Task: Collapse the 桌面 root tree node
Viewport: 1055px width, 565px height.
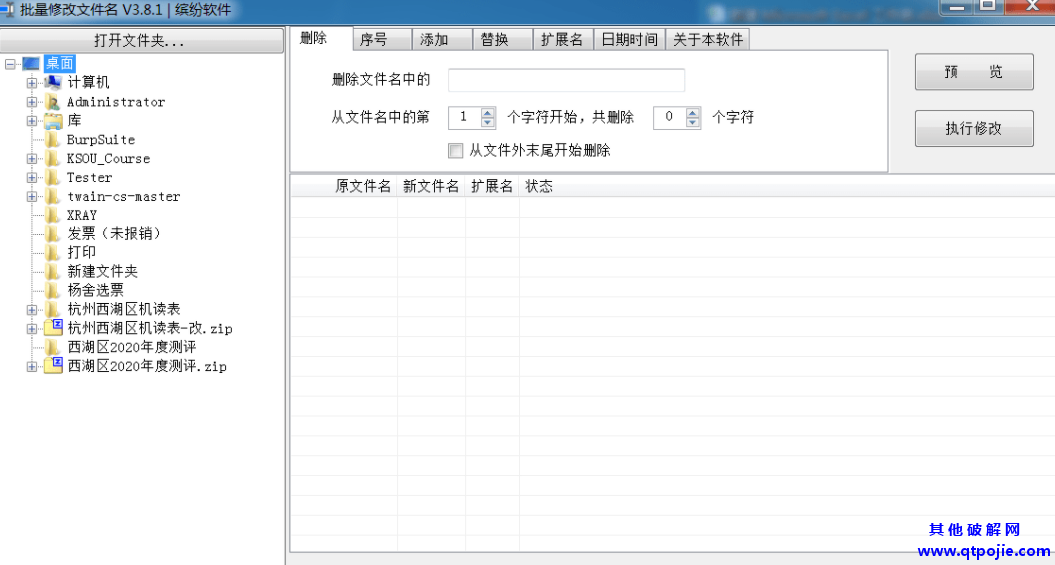Action: pos(10,64)
